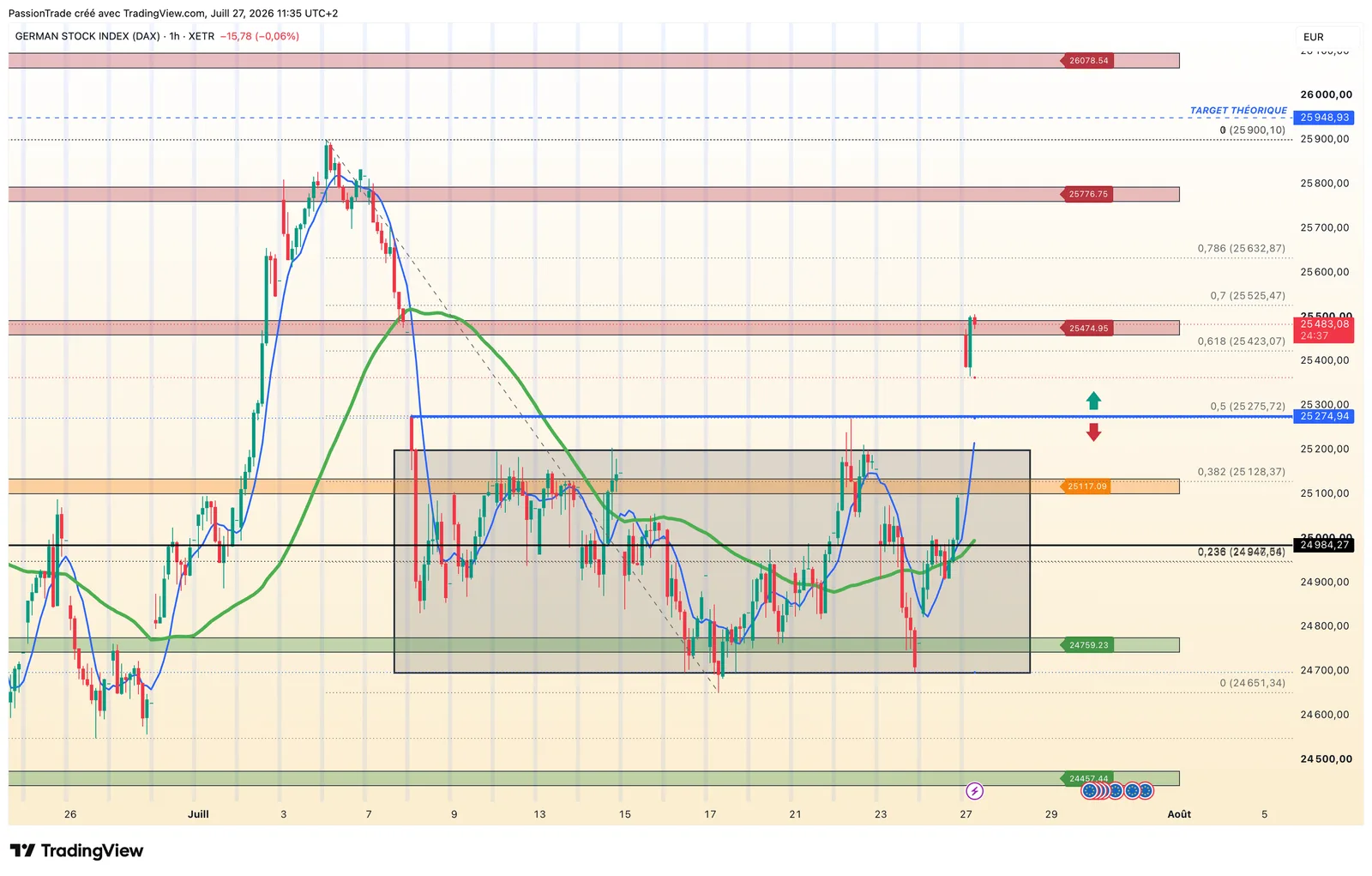Open the rightmost EU flag economic event icon

1146,791
